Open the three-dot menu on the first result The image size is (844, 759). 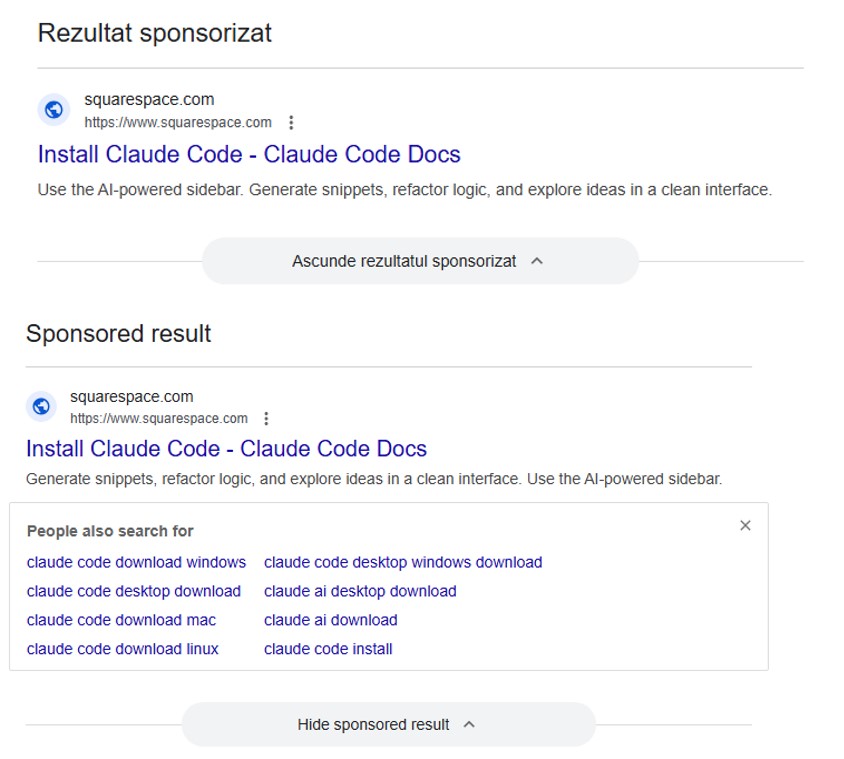pos(291,122)
